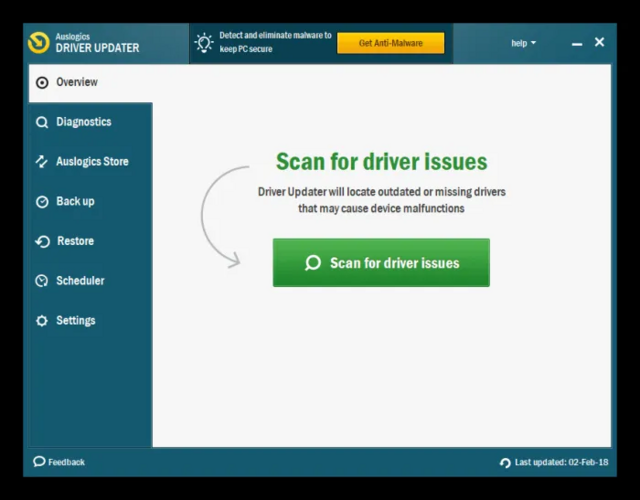Screen dimensions: 640x500
Task: Click the Settings gear icon
Action: (x=42, y=321)
